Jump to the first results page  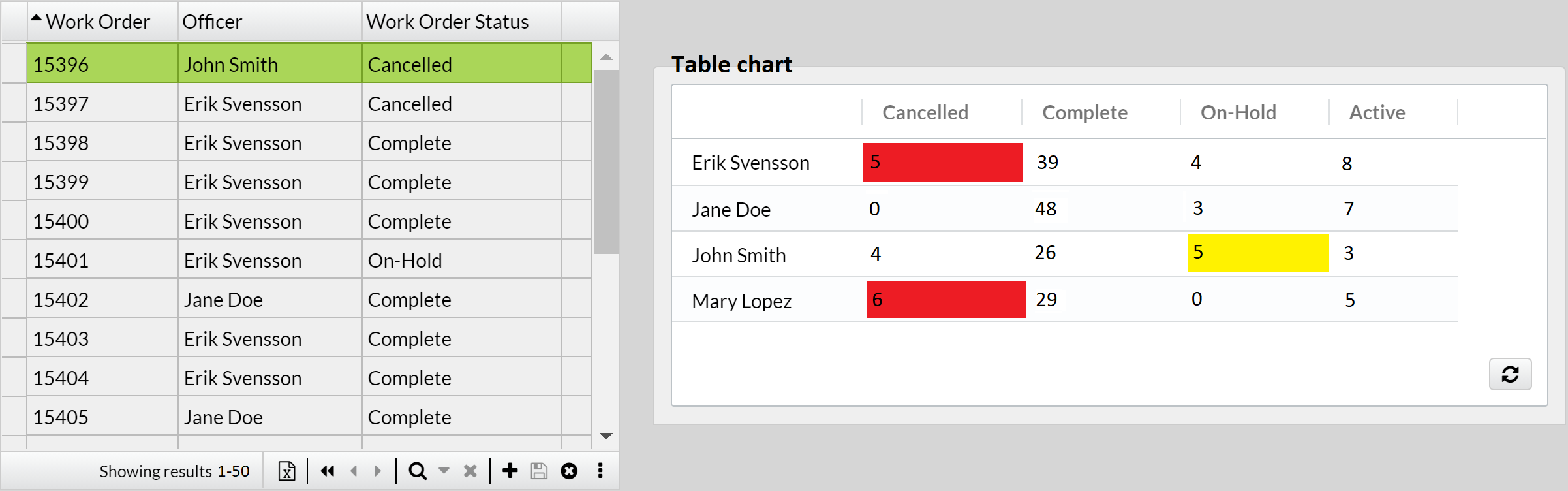point(327,470)
